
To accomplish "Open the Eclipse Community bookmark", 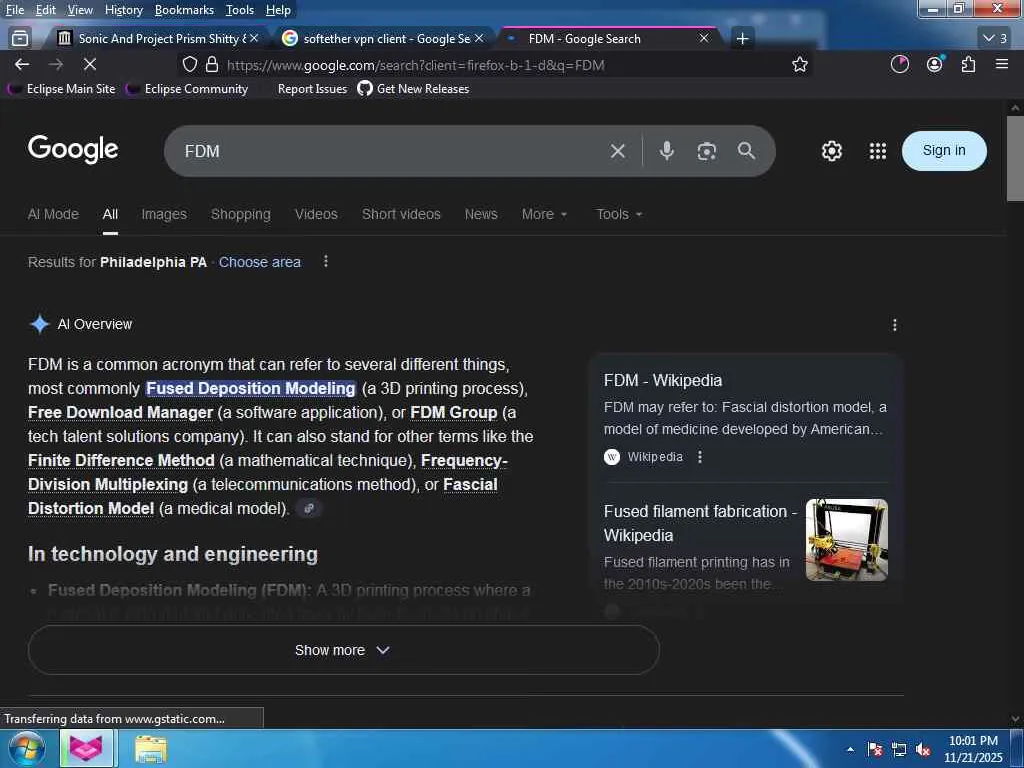I will click(187, 89).
